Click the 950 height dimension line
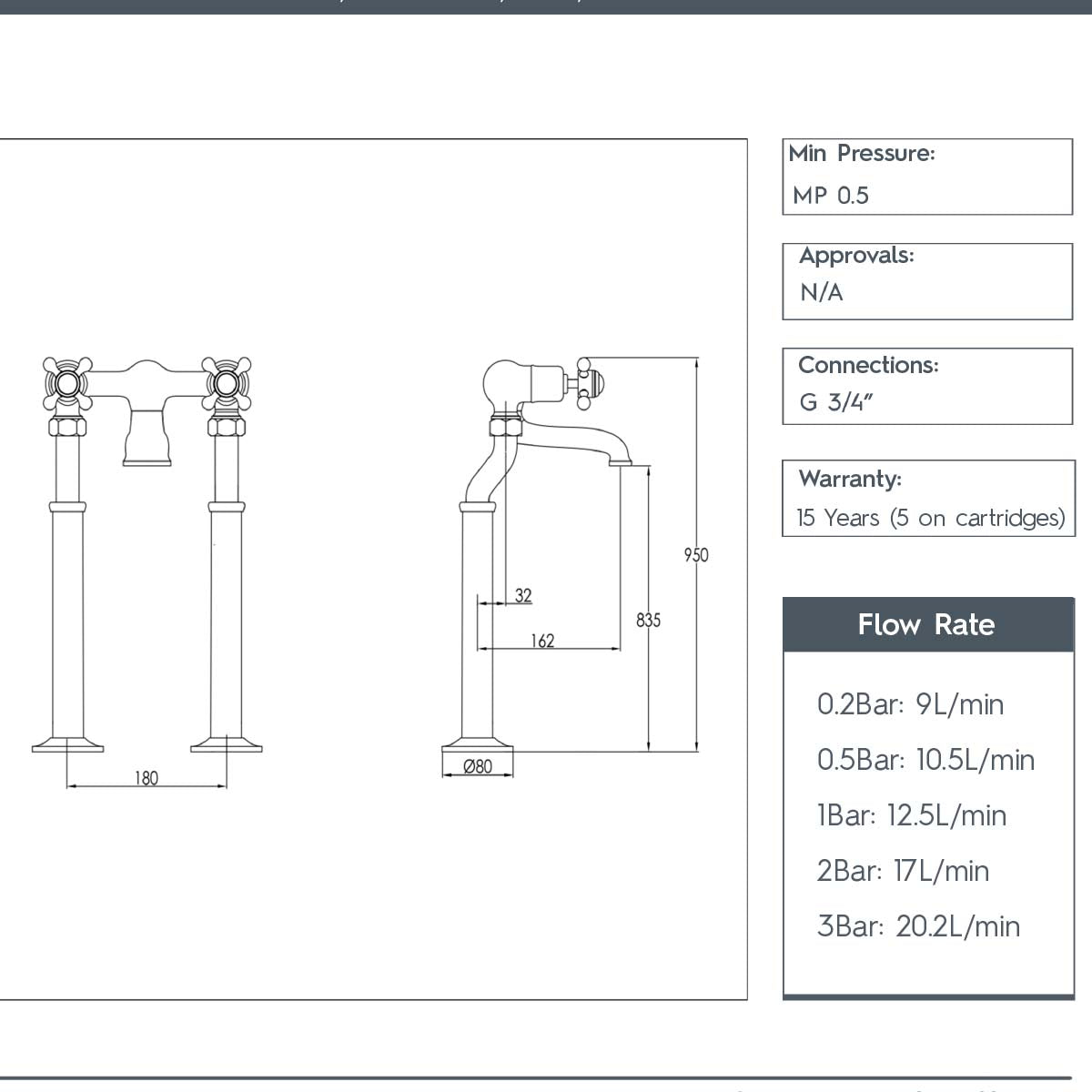Screen dimensions: 1092x1092 tap(696, 555)
